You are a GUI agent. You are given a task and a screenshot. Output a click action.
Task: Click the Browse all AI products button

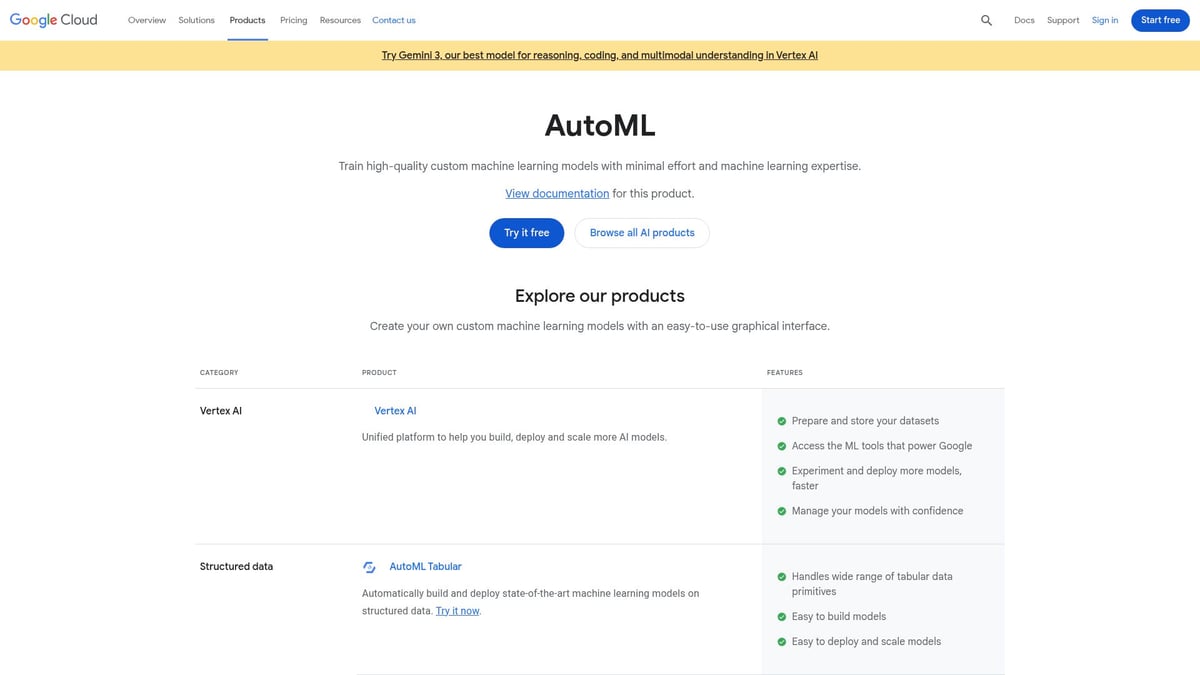pyautogui.click(x=642, y=233)
